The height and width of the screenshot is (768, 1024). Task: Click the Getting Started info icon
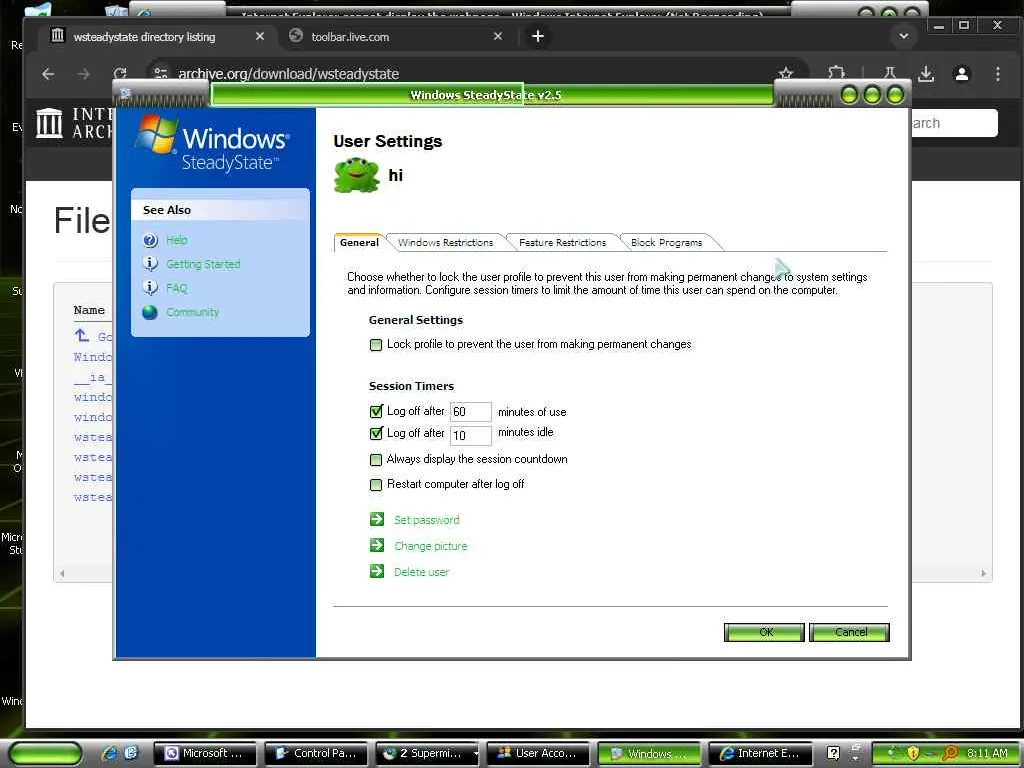(x=150, y=264)
